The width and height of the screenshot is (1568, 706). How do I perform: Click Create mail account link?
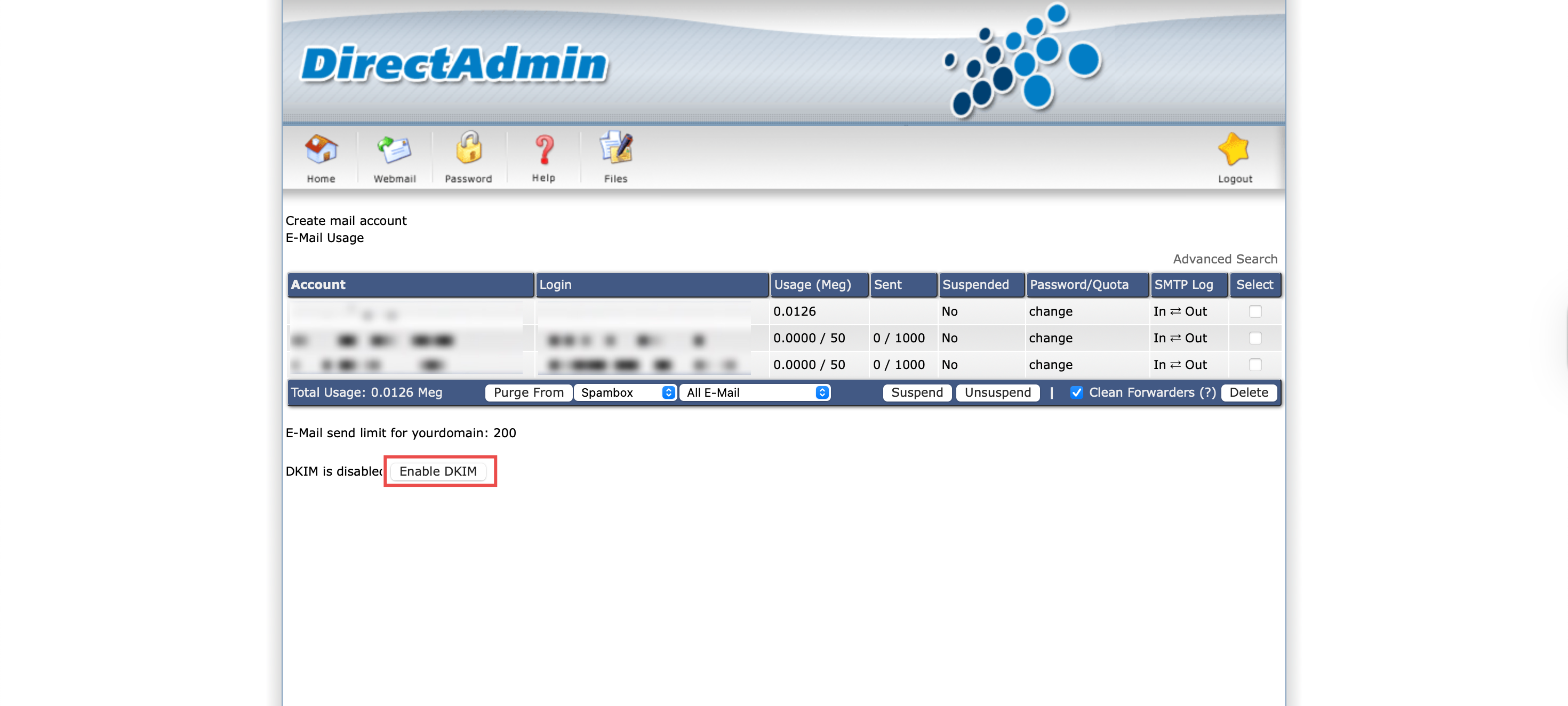click(x=346, y=220)
